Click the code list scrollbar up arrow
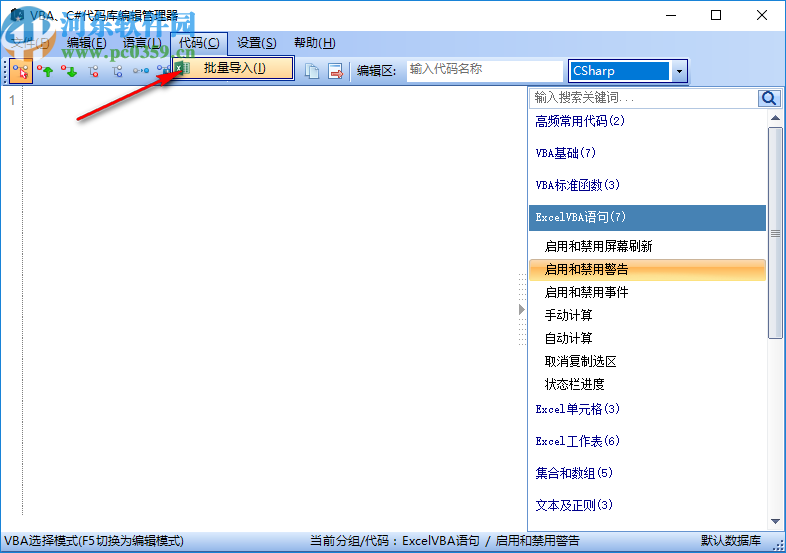Viewport: 786px width, 553px height. point(775,118)
